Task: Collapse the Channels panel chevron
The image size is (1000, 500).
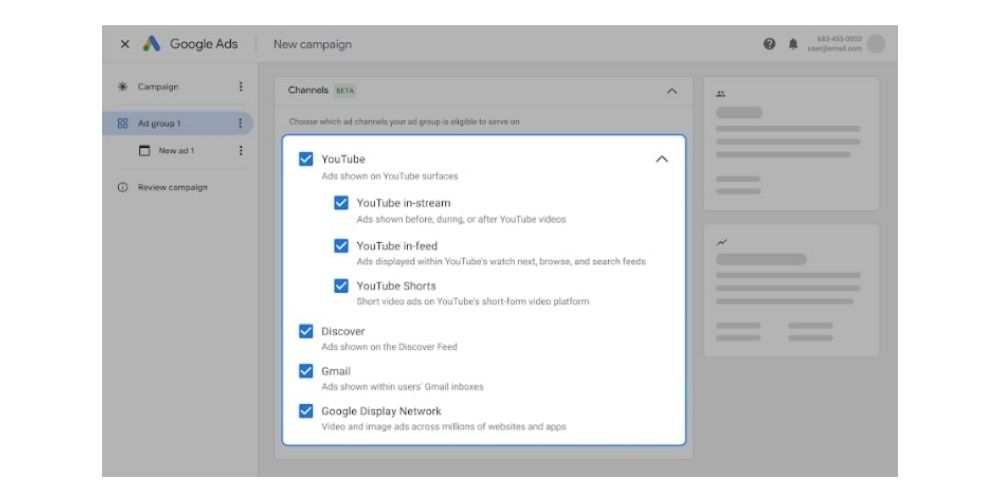Action: [671, 91]
